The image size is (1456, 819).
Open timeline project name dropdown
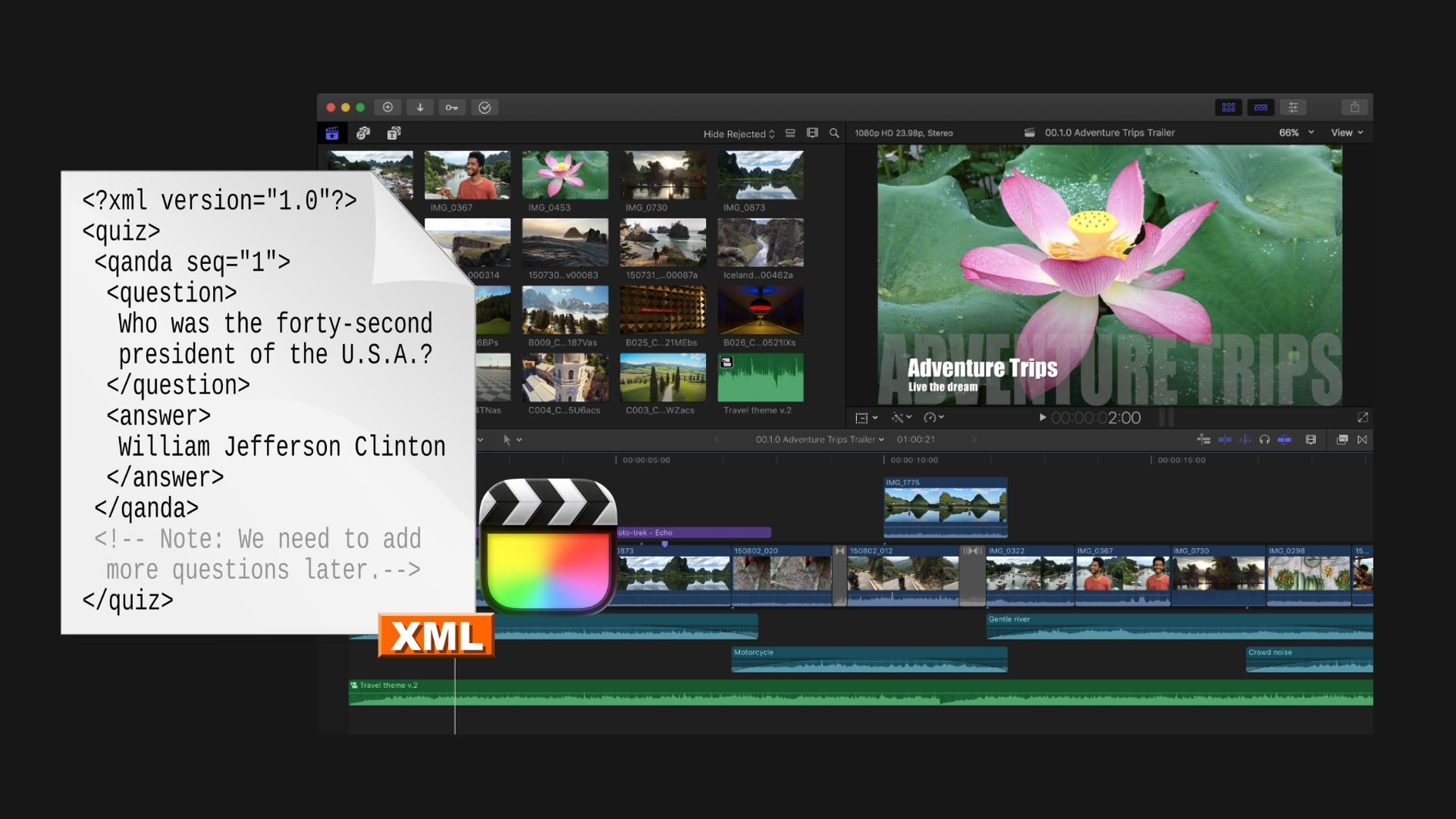[x=820, y=440]
